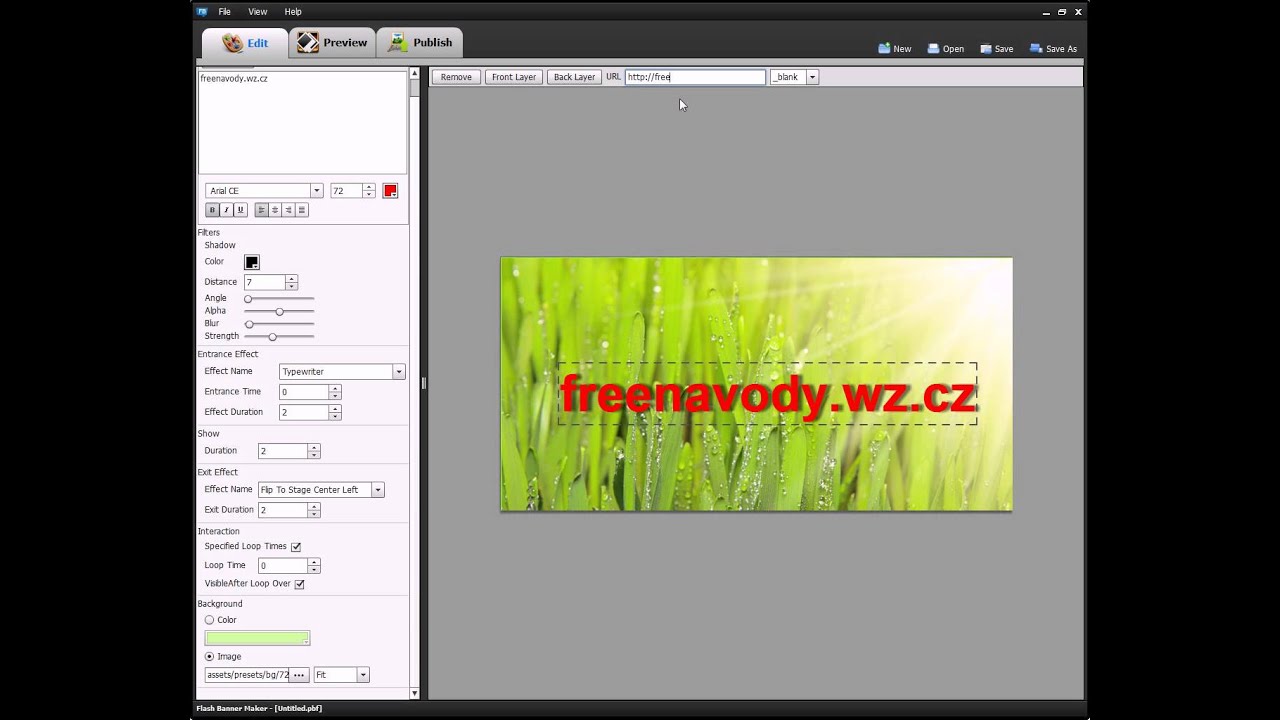1280x720 pixels.
Task: Click the 'Interaction' section label
Action: point(218,532)
